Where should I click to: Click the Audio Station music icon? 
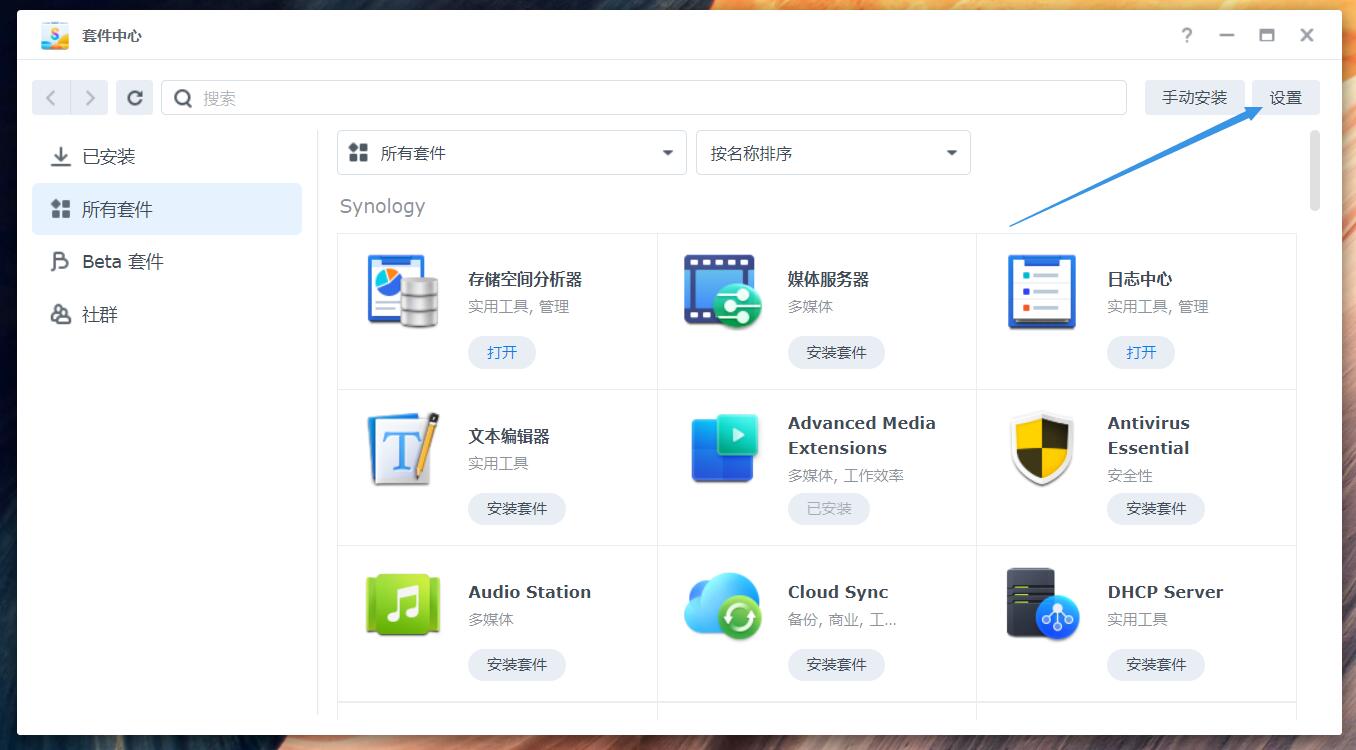[402, 604]
